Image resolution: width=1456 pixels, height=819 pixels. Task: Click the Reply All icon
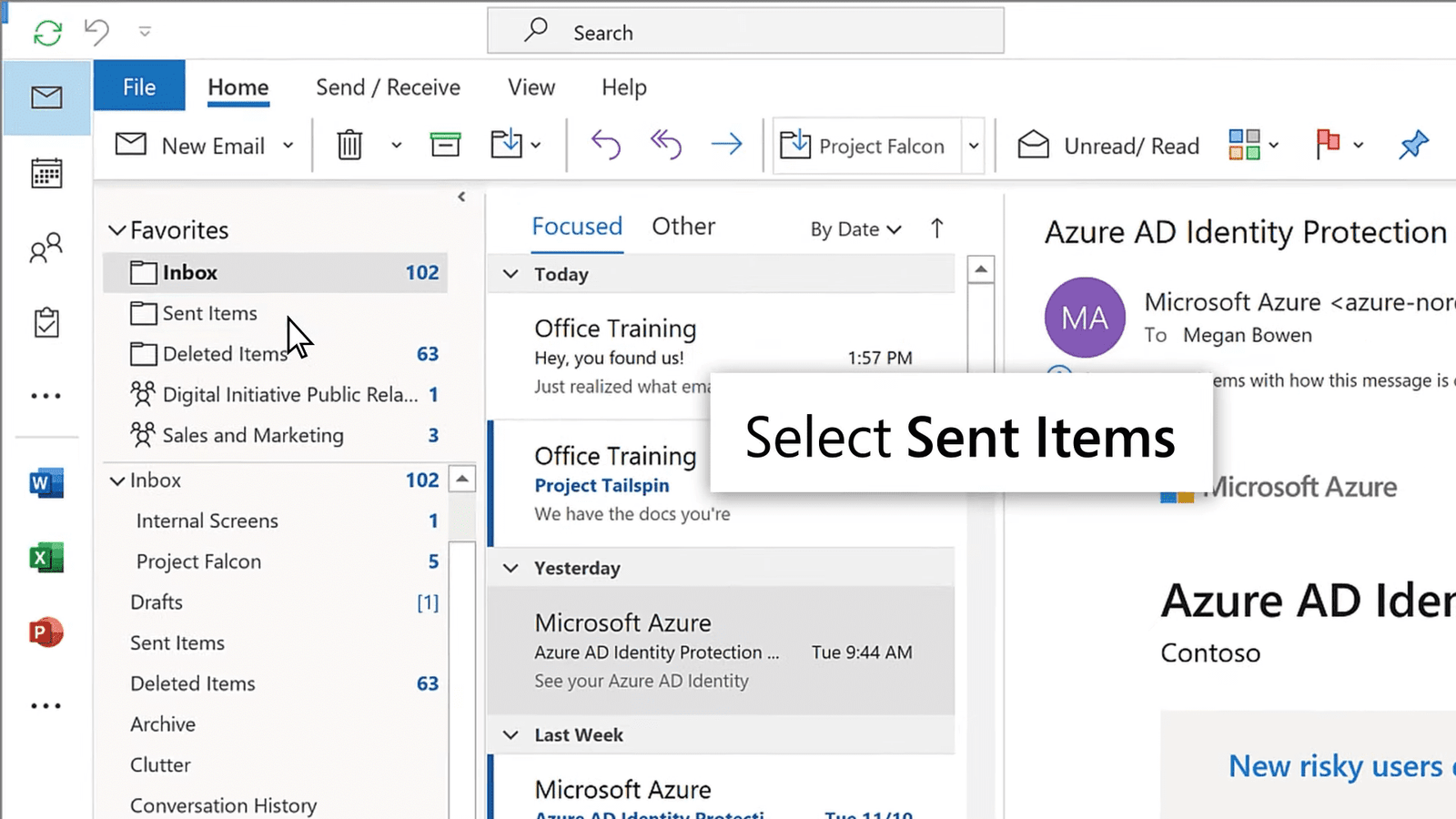click(x=666, y=144)
